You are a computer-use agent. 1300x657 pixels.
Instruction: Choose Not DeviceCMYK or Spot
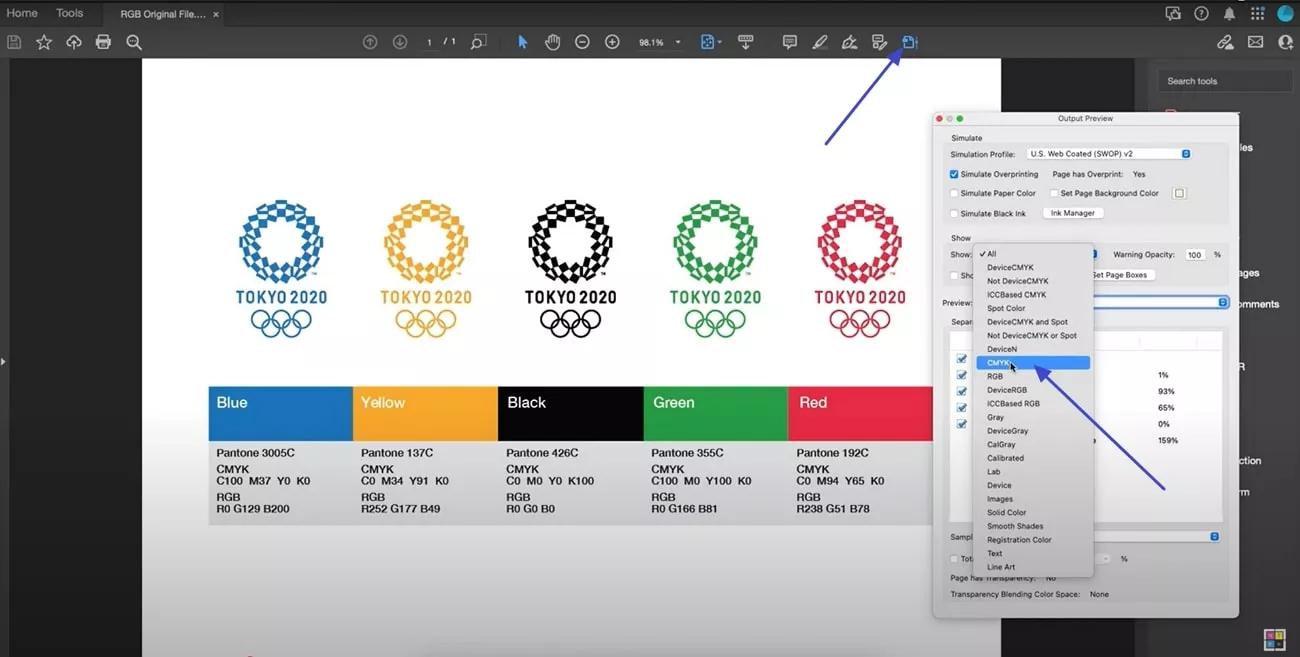tap(1033, 335)
